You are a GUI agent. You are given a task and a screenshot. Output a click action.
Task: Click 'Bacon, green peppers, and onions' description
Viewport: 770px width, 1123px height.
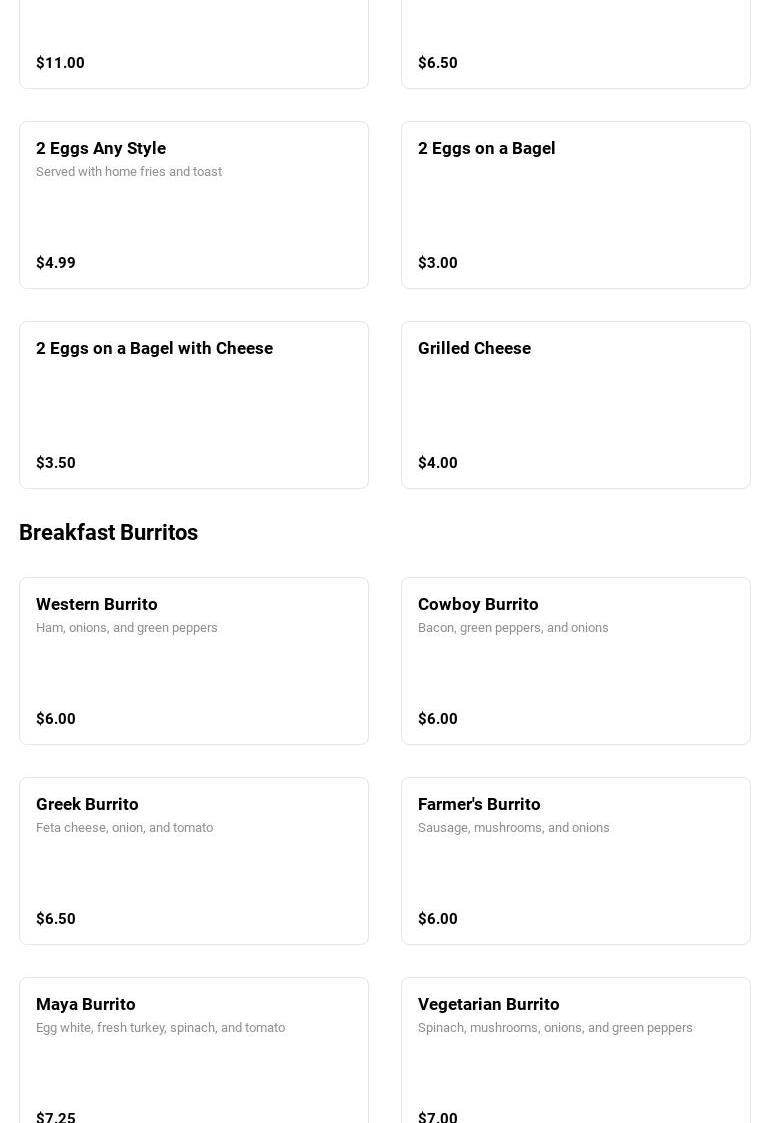pyautogui.click(x=513, y=628)
